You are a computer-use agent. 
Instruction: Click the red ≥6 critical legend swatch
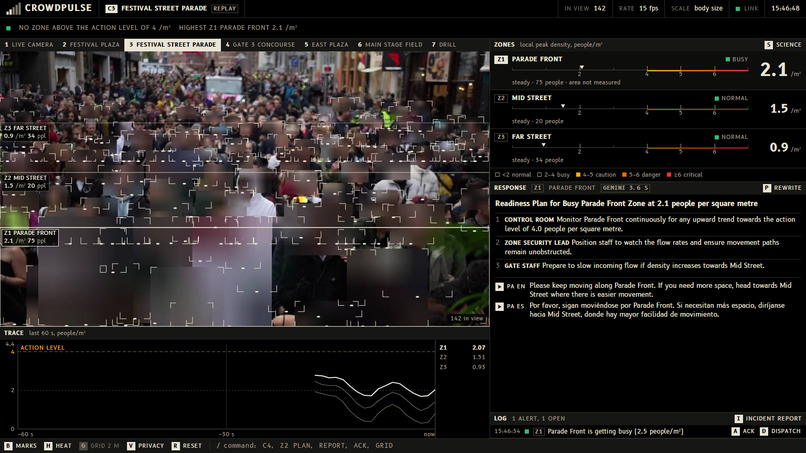669,175
